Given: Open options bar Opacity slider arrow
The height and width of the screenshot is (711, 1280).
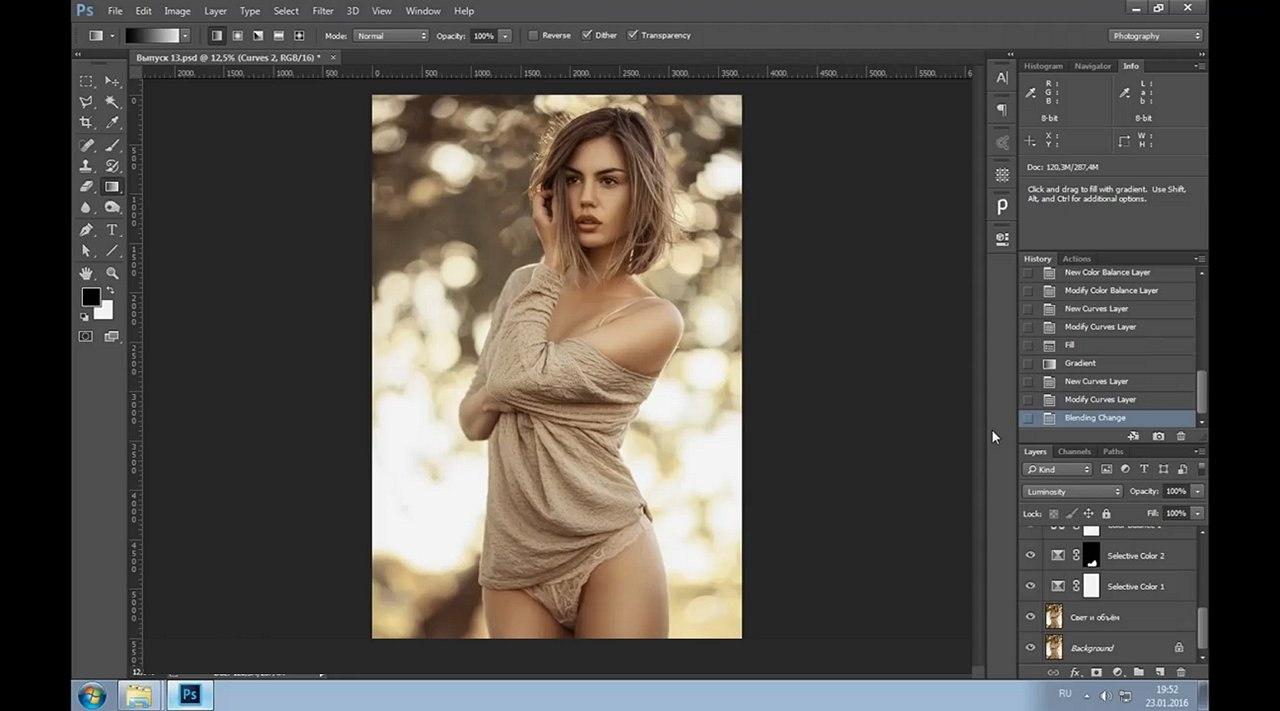Looking at the screenshot, I should click(x=505, y=36).
